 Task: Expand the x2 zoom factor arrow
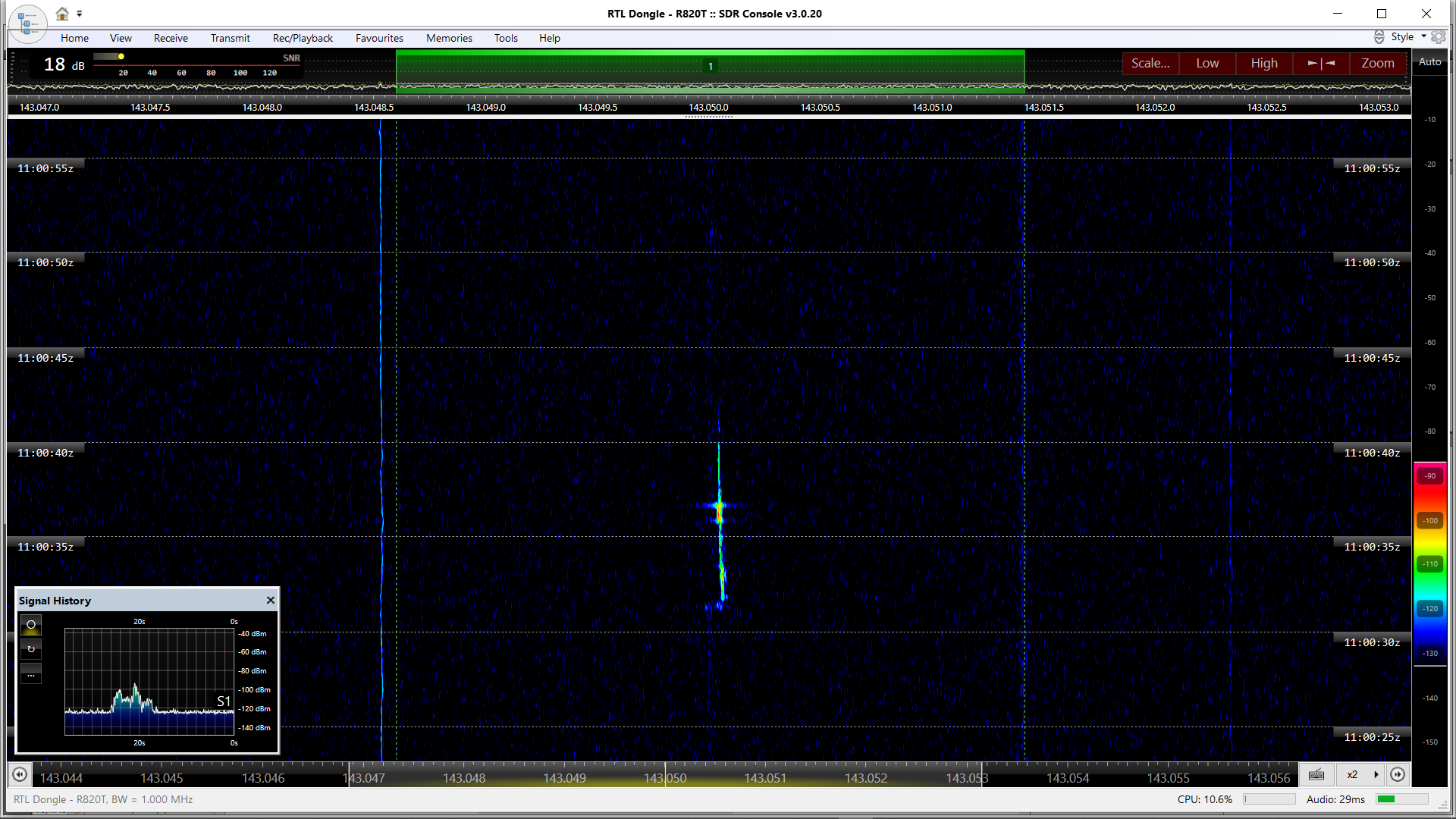[x=1376, y=774]
